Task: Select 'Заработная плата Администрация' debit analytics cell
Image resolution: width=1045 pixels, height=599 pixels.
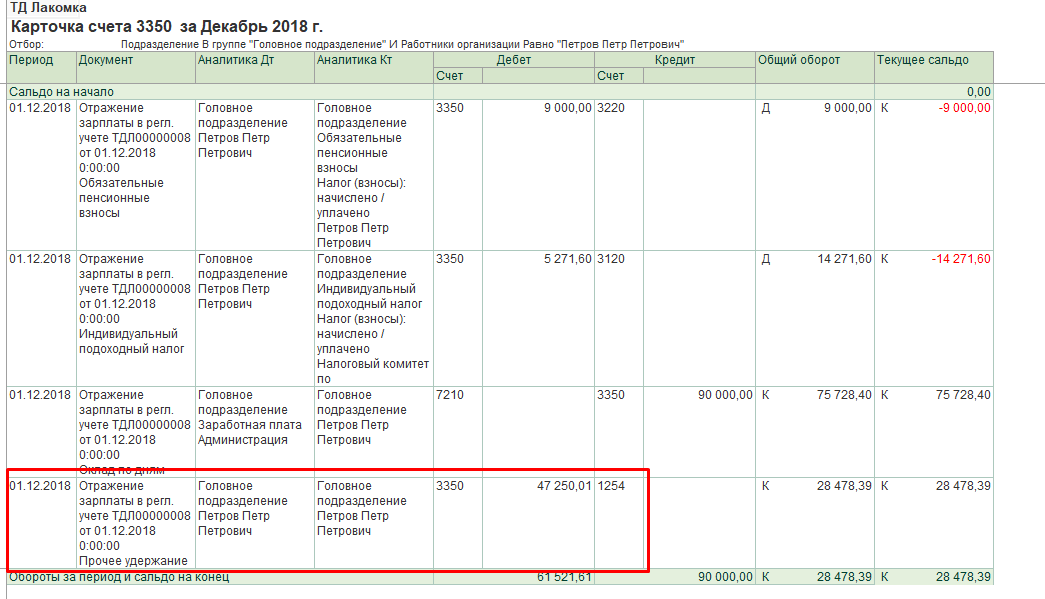Action: tap(255, 432)
